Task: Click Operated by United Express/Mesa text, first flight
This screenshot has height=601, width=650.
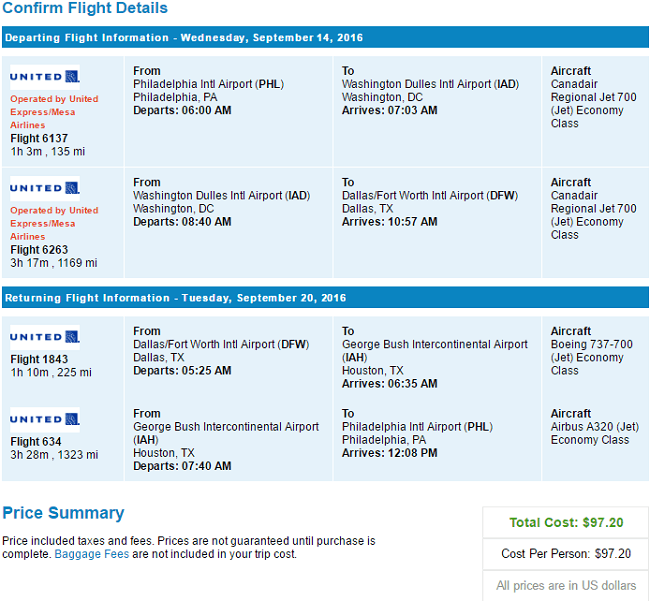Action: (x=54, y=112)
